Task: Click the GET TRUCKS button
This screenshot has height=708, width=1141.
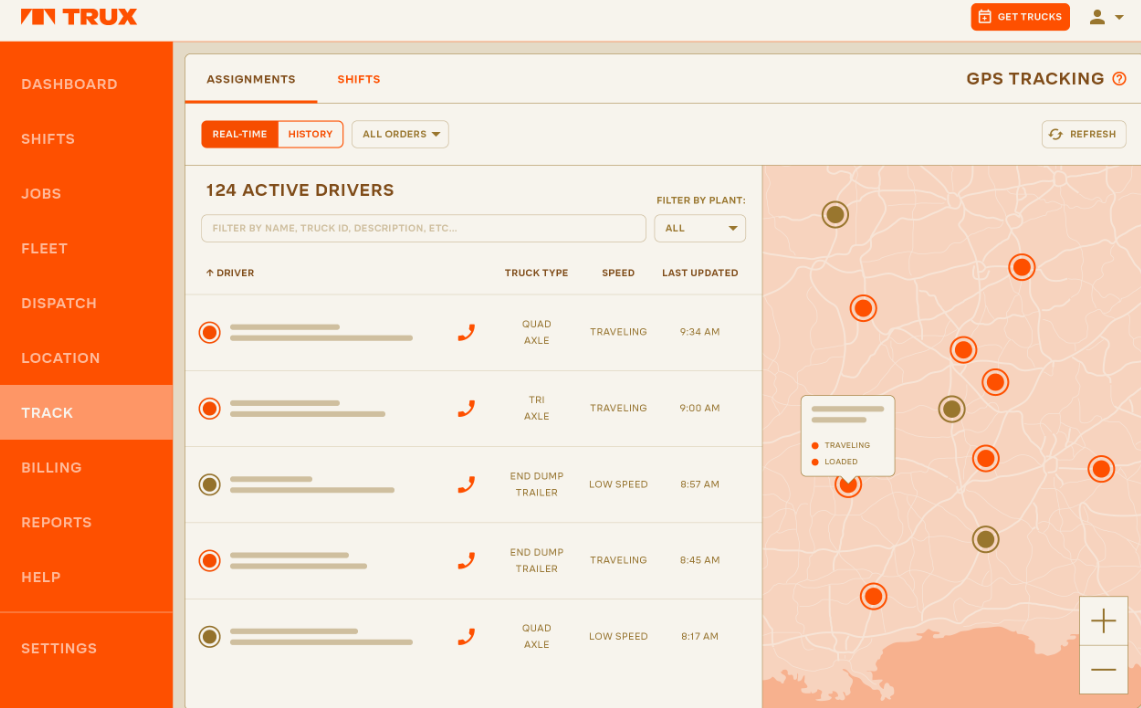Action: 1020,16
